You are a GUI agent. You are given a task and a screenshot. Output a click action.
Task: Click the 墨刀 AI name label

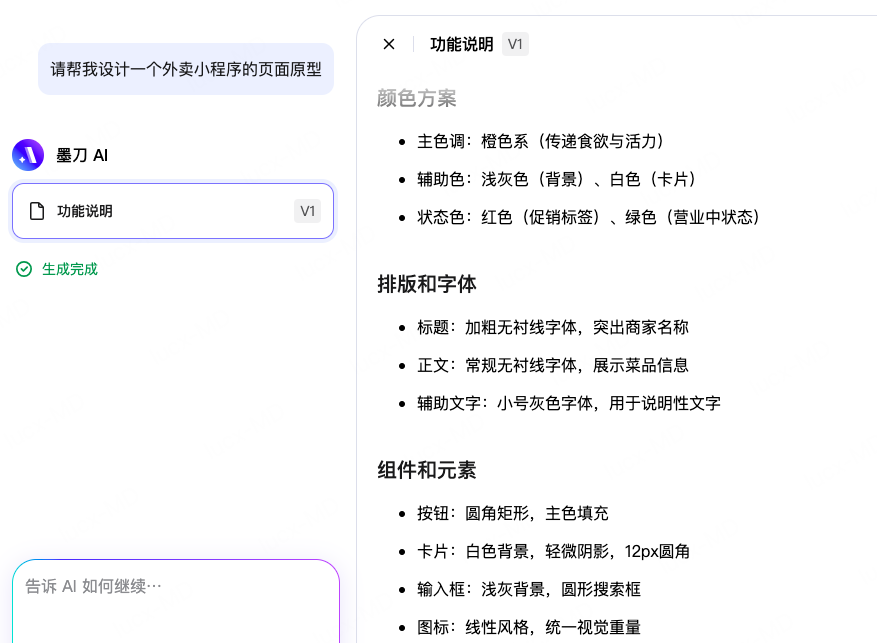tap(82, 155)
